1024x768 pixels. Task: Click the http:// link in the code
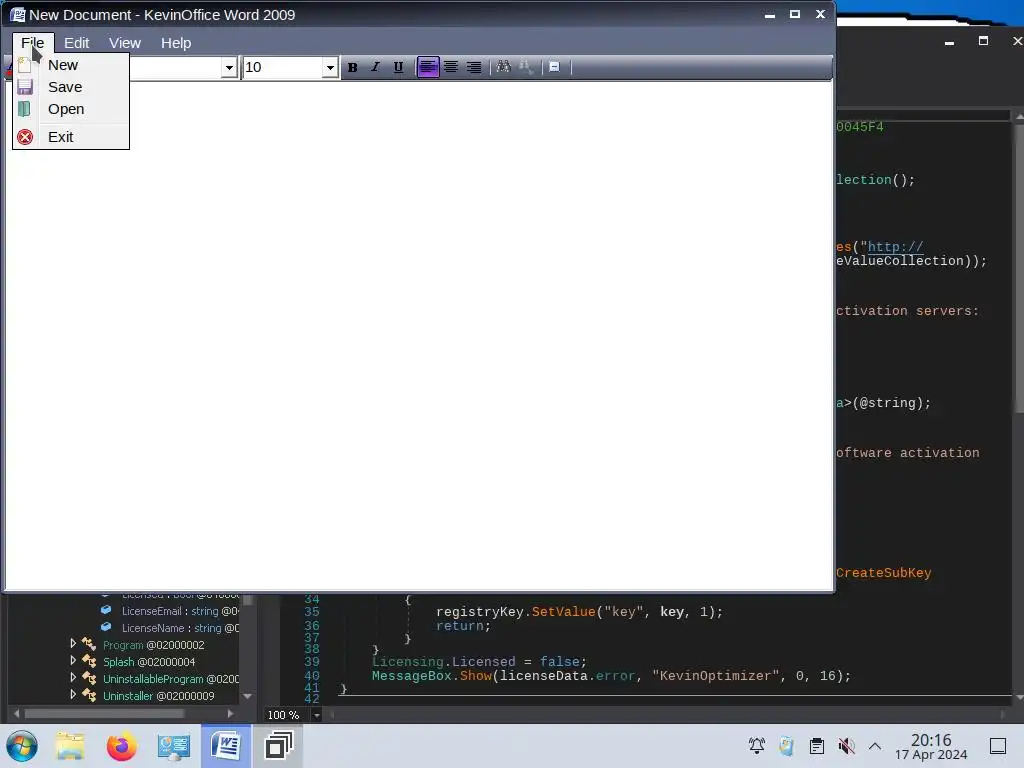pyautogui.click(x=895, y=247)
